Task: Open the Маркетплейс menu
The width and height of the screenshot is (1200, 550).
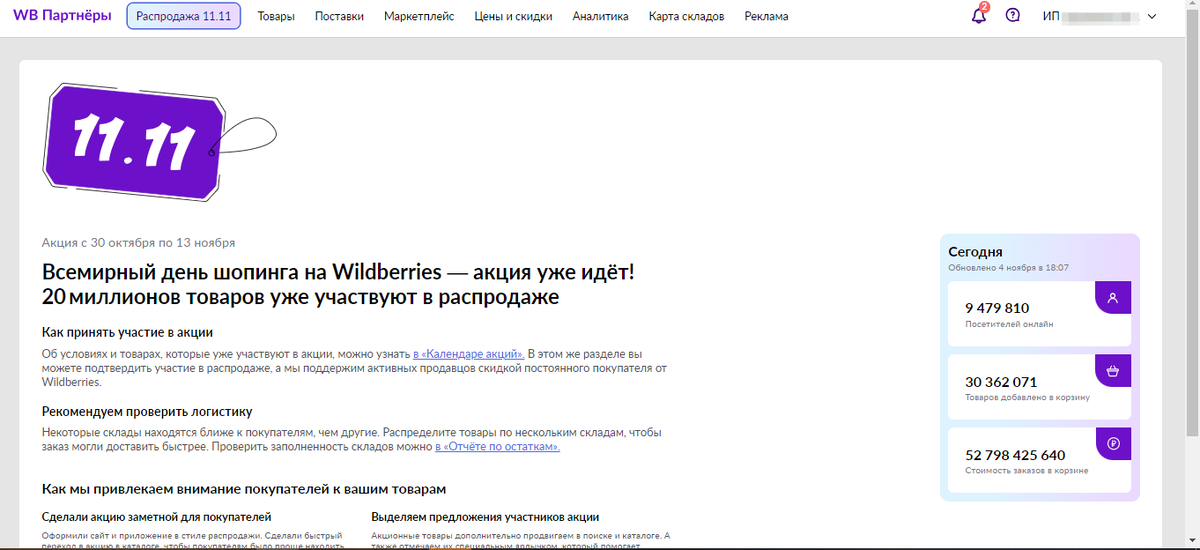Action: click(419, 16)
